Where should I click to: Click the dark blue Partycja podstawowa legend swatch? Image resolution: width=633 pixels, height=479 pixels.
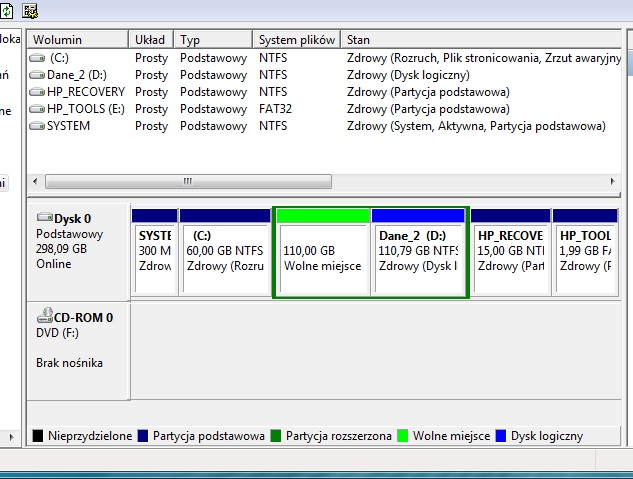click(143, 436)
